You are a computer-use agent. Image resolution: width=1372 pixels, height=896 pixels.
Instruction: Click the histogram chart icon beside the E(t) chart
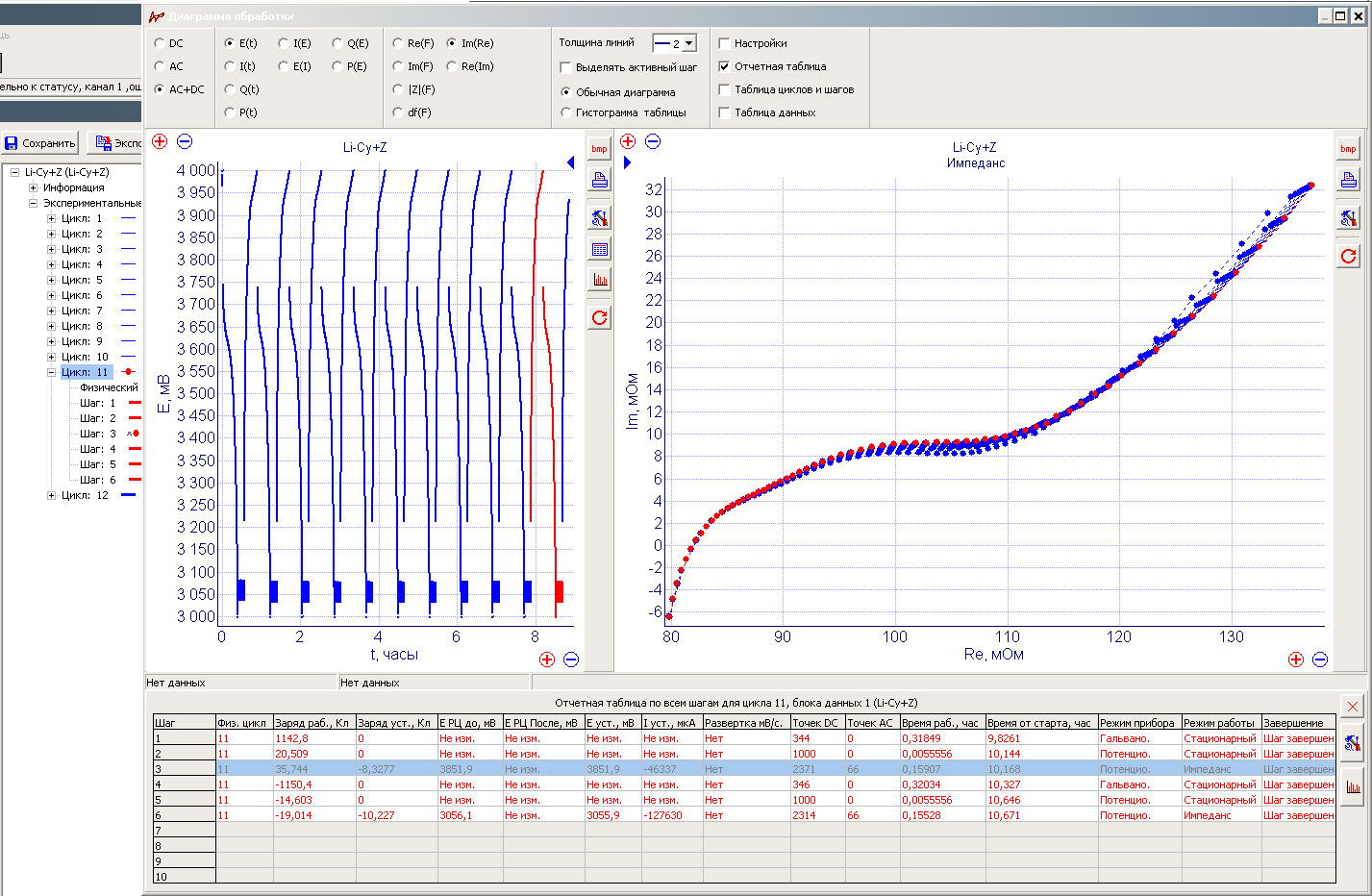tap(599, 280)
